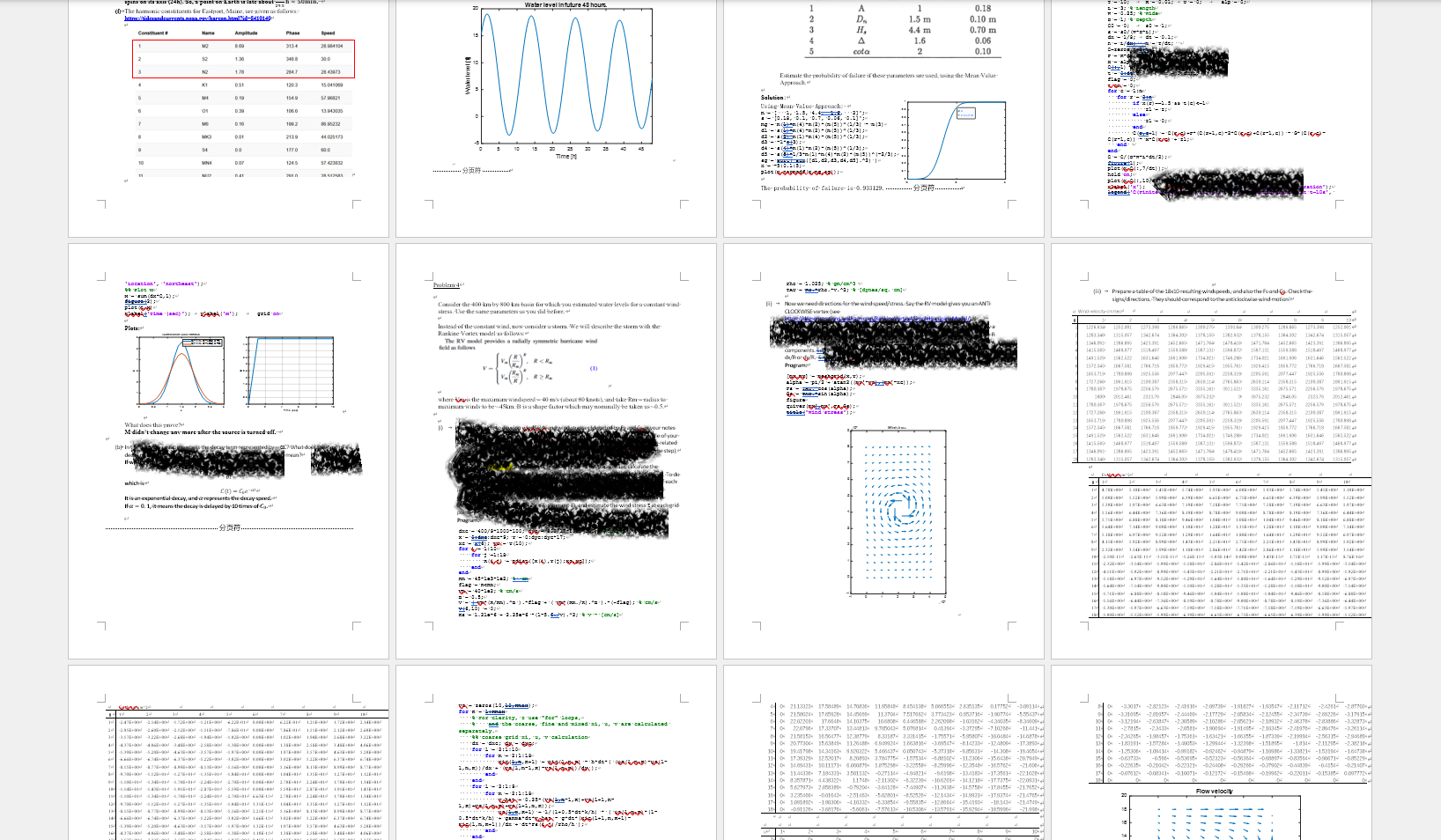This screenshot has height=840, width=1441.
Task: Click the "Water level in future 48 hours" plot title
Action: pos(565,5)
